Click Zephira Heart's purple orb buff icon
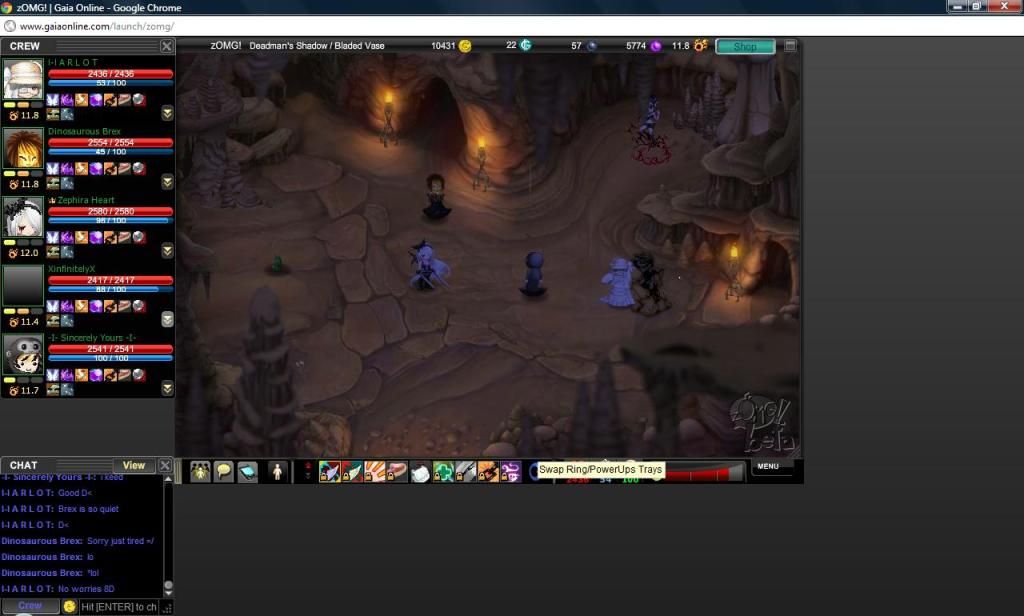Screen dimensions: 1024x616 95,237
